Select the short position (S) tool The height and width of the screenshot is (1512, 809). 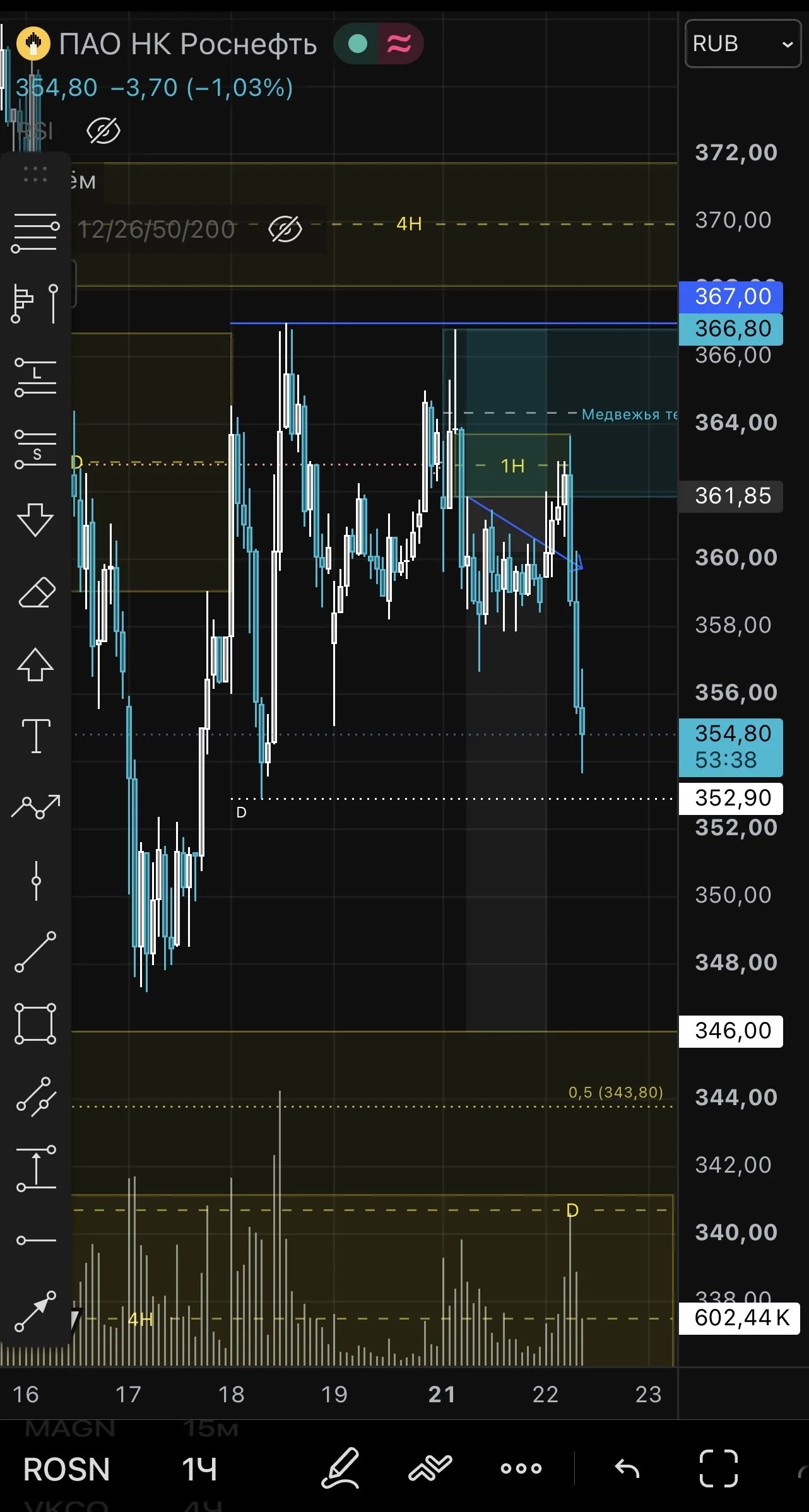[x=35, y=448]
